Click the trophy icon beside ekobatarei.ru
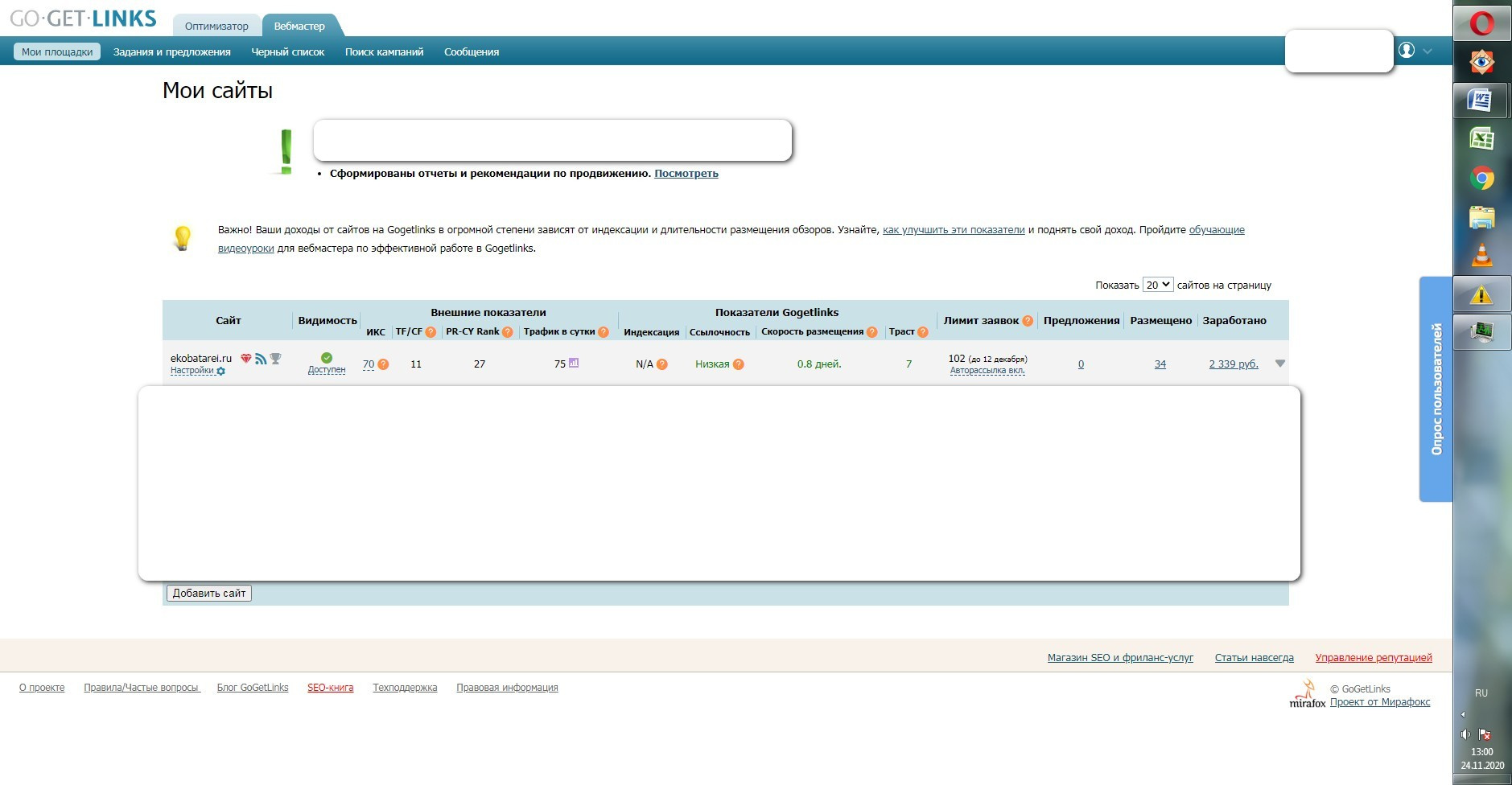Viewport: 1512px width, 785px height. 275,359
